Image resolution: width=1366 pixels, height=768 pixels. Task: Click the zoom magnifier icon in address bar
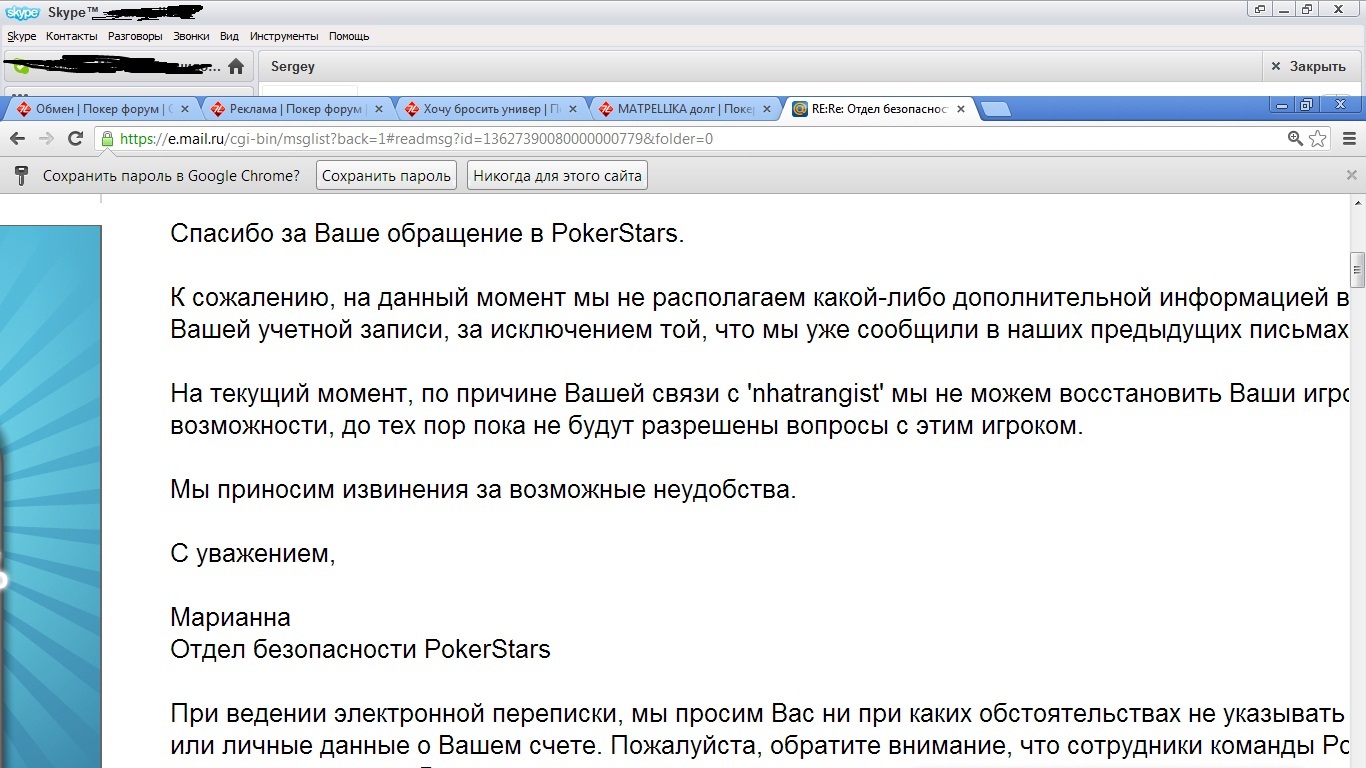(x=1296, y=139)
